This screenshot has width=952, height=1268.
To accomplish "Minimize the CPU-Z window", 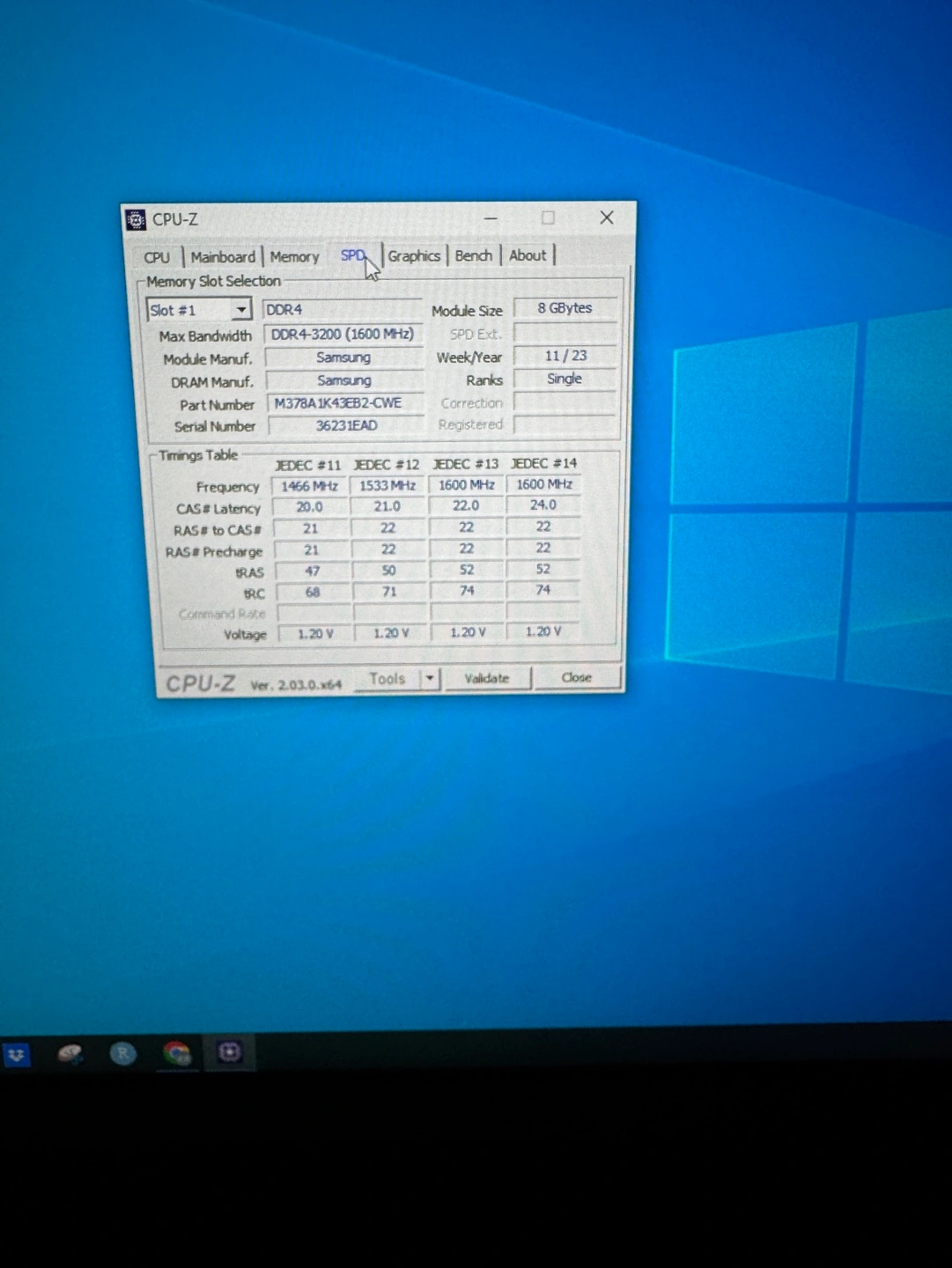I will (x=491, y=217).
